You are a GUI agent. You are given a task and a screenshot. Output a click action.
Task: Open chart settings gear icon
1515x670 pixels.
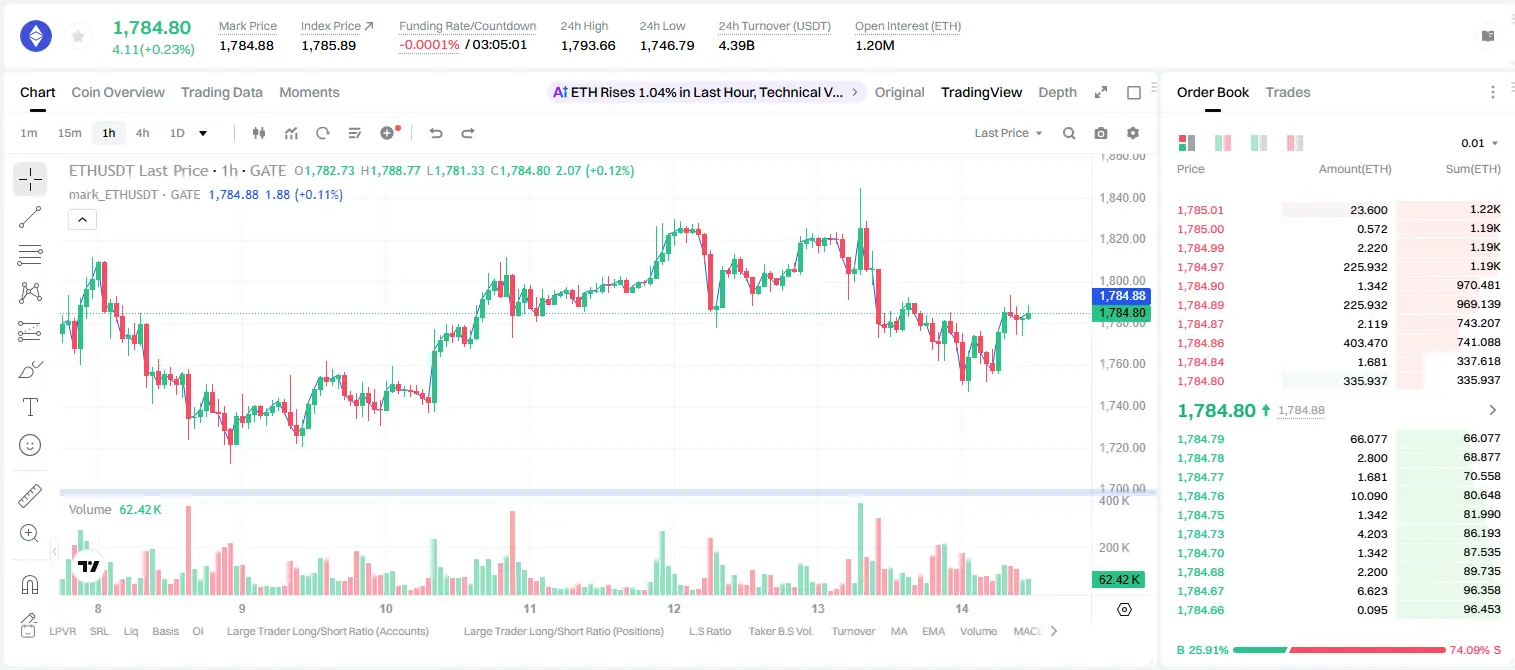[1133, 133]
